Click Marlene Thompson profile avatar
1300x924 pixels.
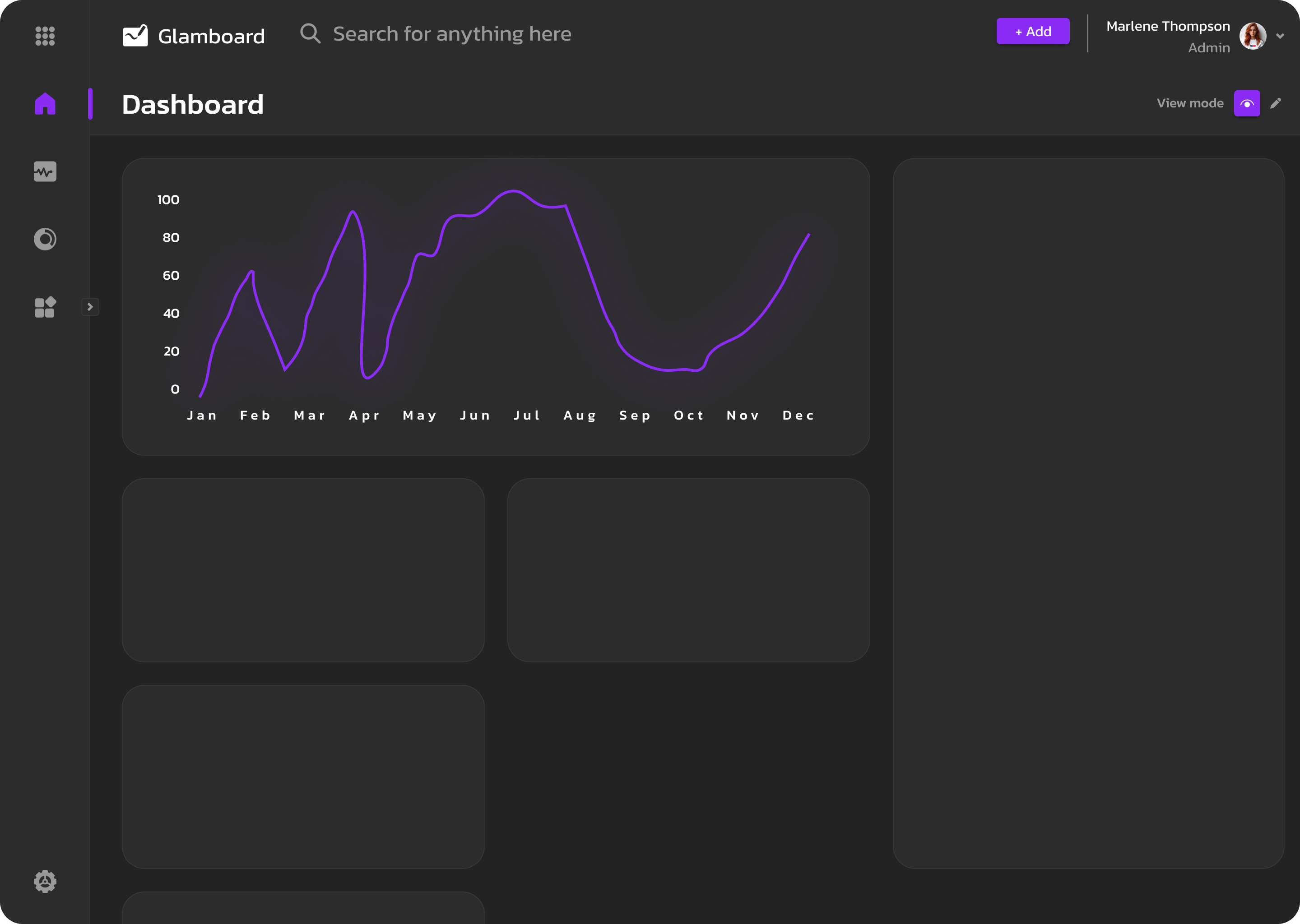[1253, 36]
